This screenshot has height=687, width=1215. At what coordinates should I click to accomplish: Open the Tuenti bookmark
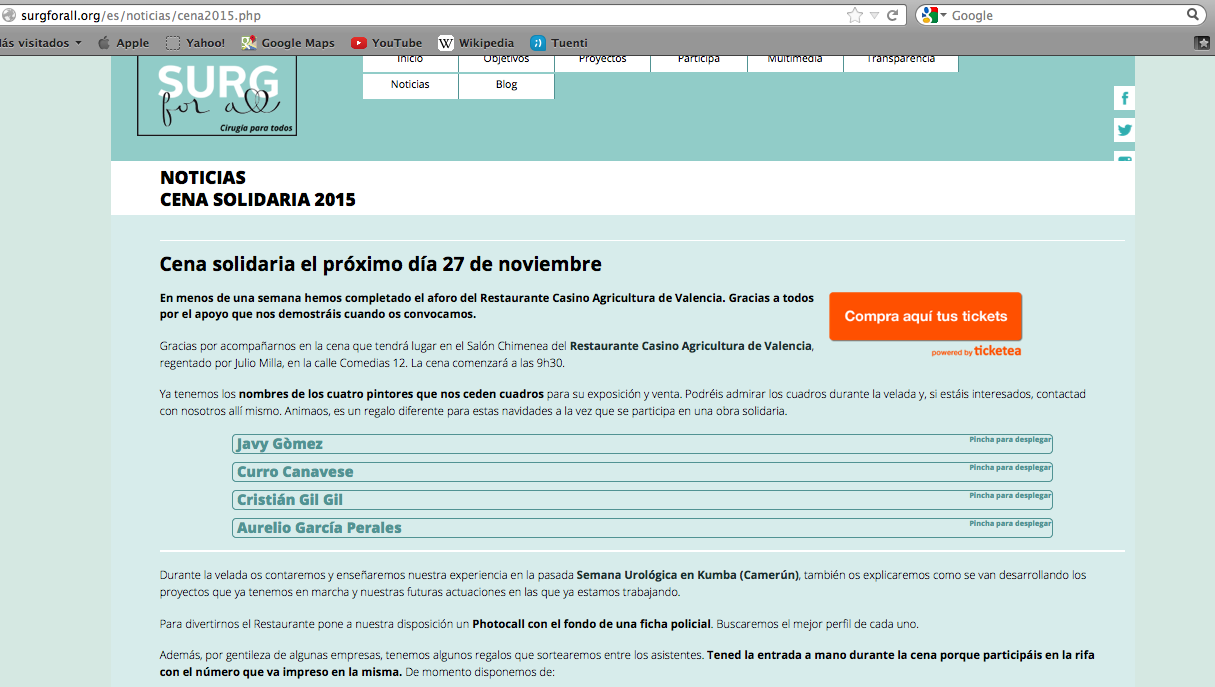(559, 43)
